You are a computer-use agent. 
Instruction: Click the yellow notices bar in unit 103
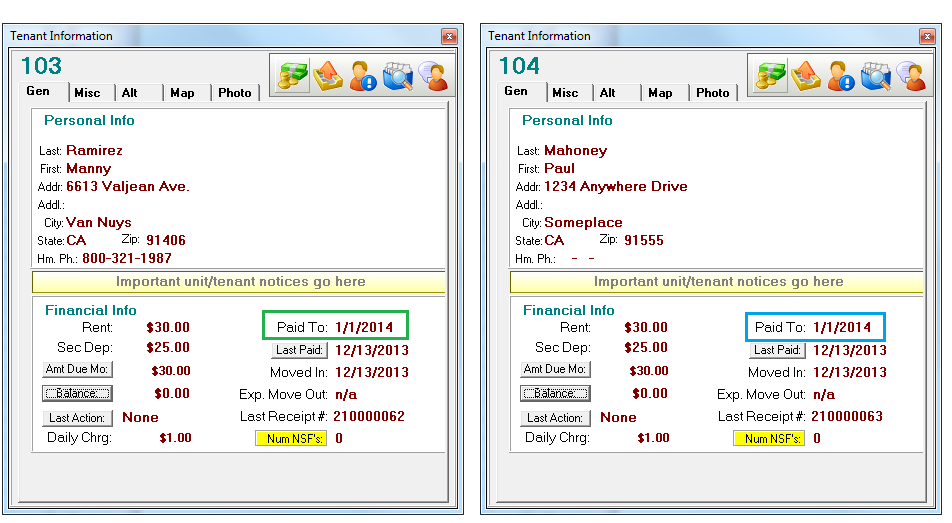239,282
